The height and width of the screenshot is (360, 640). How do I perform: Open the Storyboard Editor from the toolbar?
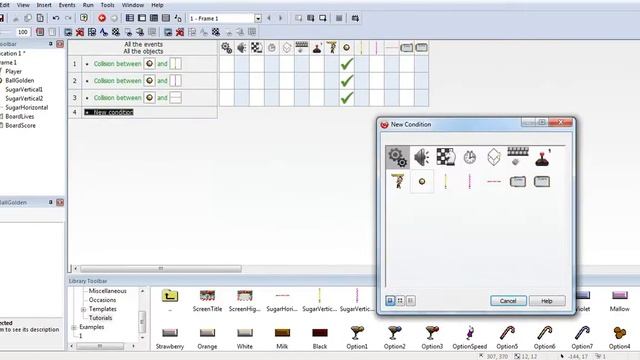pos(130,18)
